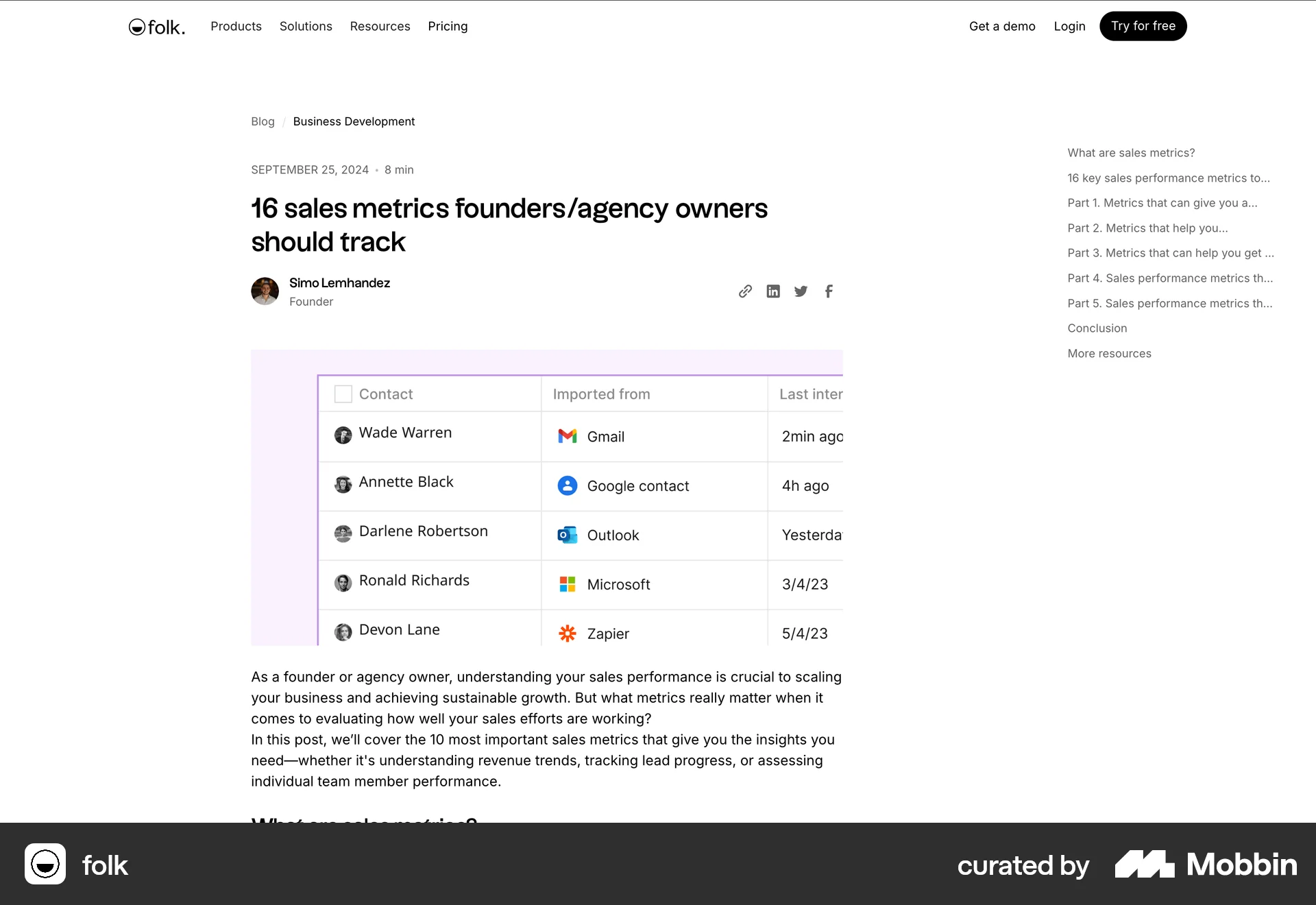1316x905 pixels.
Task: Copy the article link using the chain icon
Action: click(x=745, y=291)
